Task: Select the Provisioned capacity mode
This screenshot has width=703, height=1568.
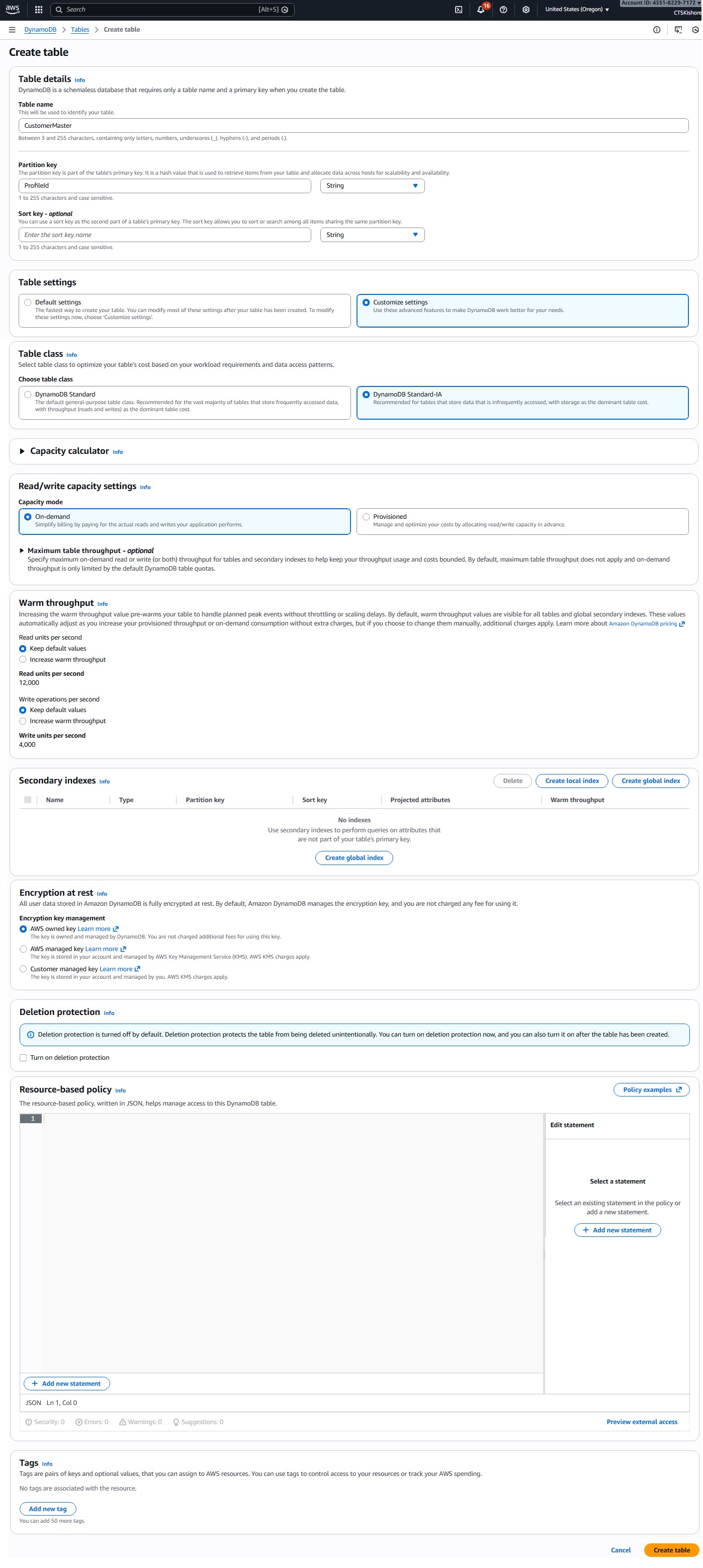Action: [366, 517]
